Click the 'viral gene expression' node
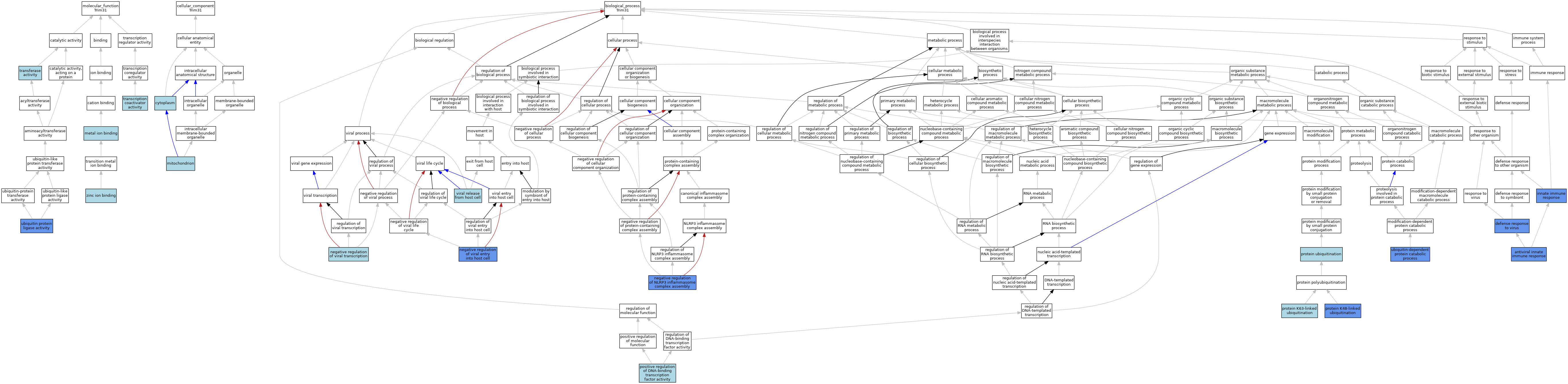This screenshot has height=384, width=1568. [x=312, y=163]
